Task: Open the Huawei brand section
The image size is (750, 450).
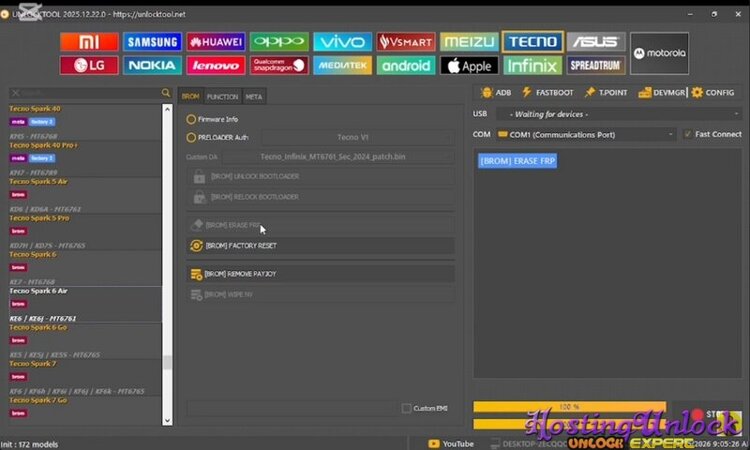Action: [x=215, y=42]
